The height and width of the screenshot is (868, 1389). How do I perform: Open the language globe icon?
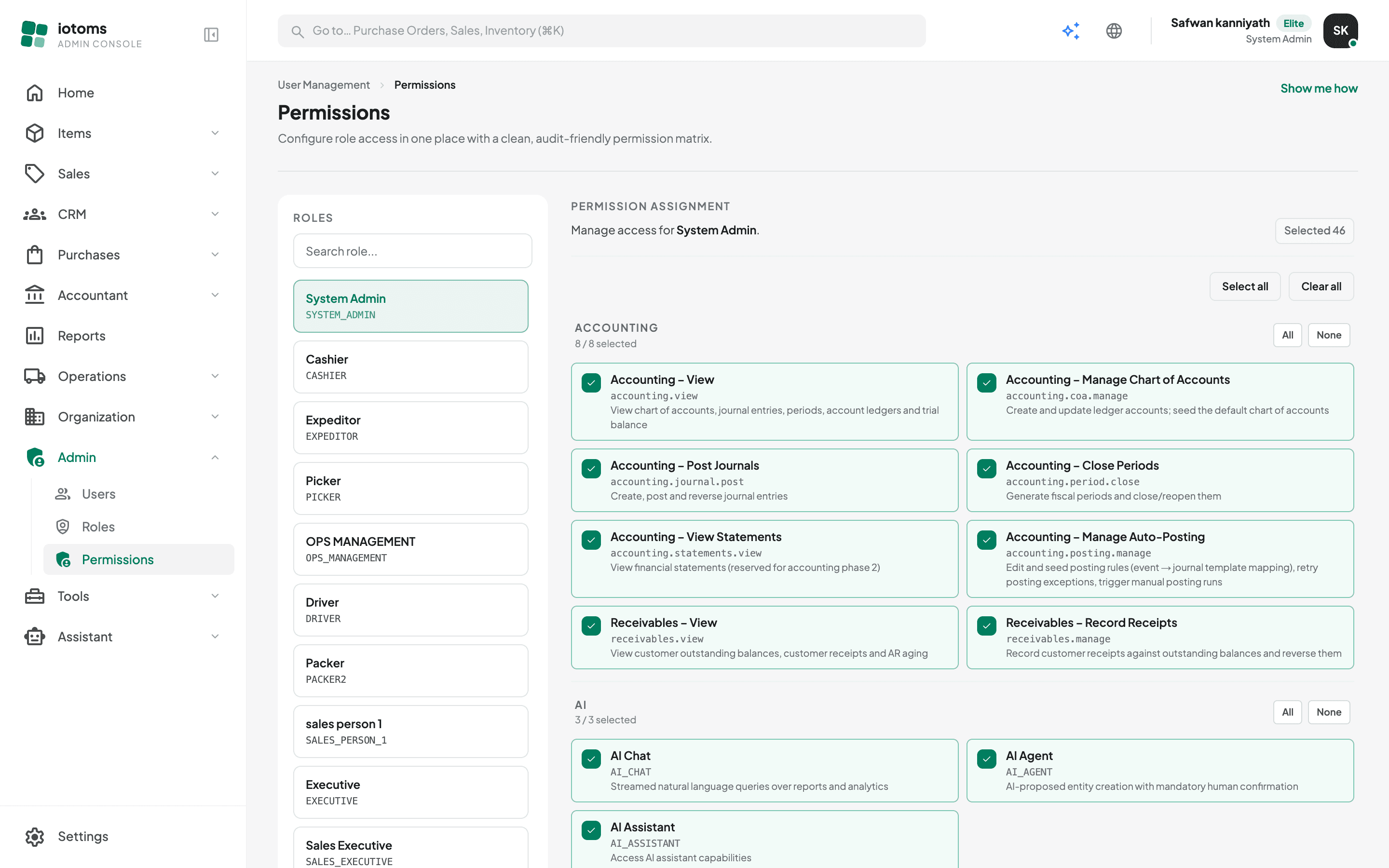click(1114, 31)
